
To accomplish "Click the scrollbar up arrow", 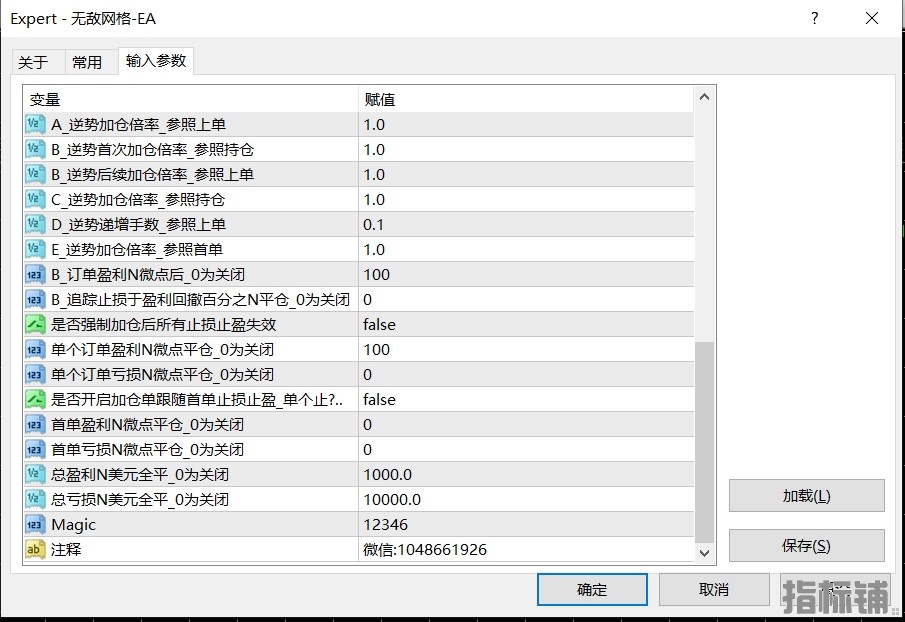I will click(x=704, y=97).
